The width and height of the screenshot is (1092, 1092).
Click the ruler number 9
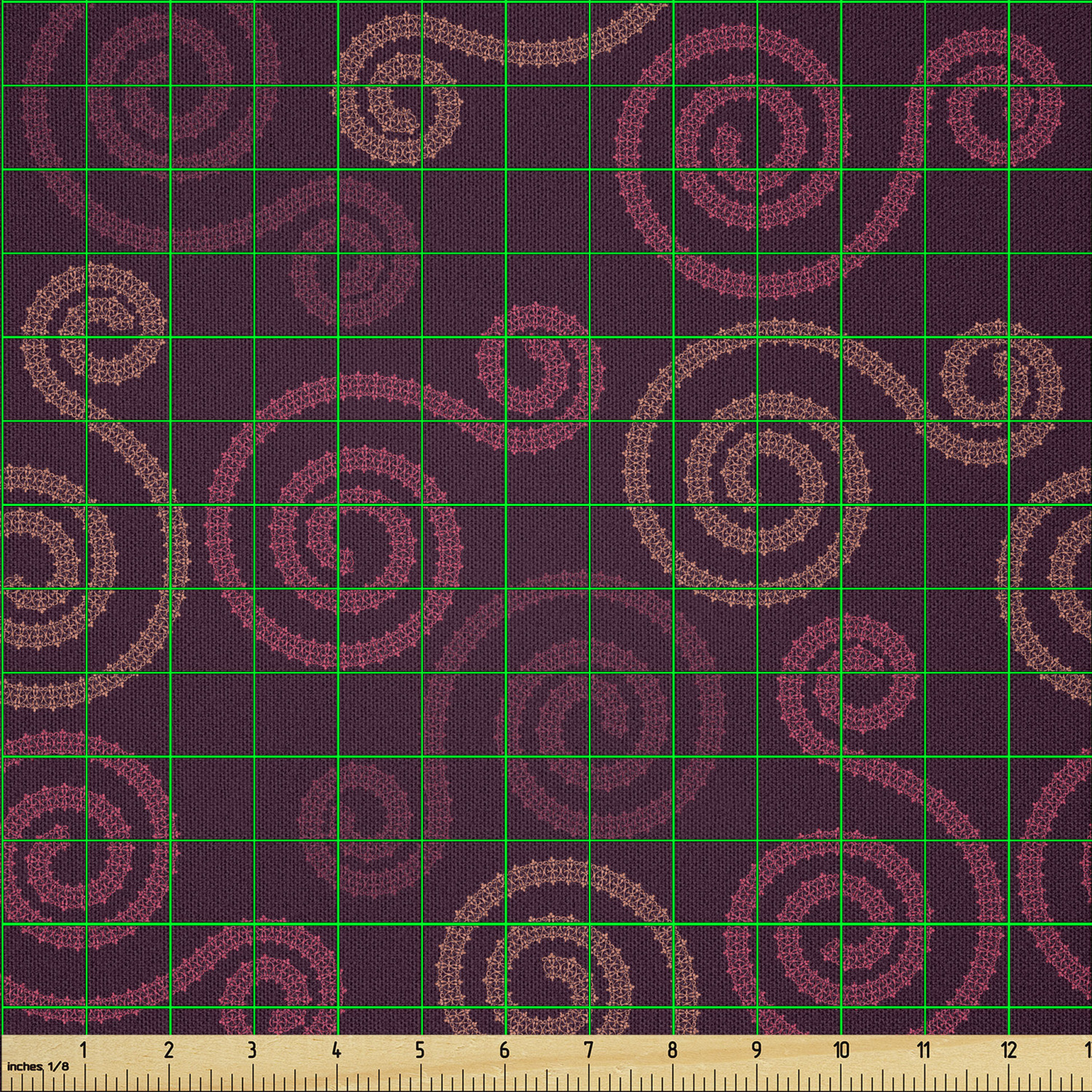click(756, 1050)
